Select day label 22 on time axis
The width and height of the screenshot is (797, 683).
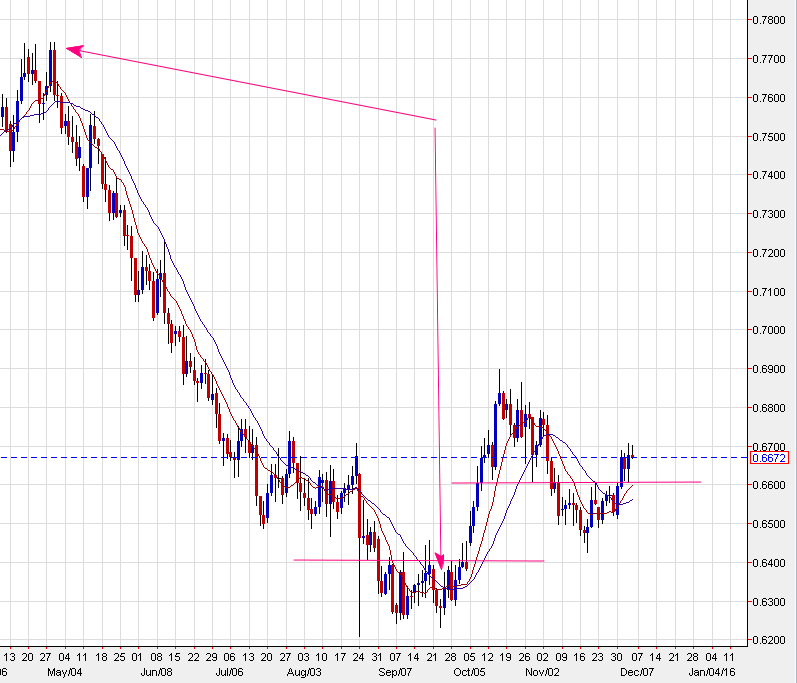point(193,657)
